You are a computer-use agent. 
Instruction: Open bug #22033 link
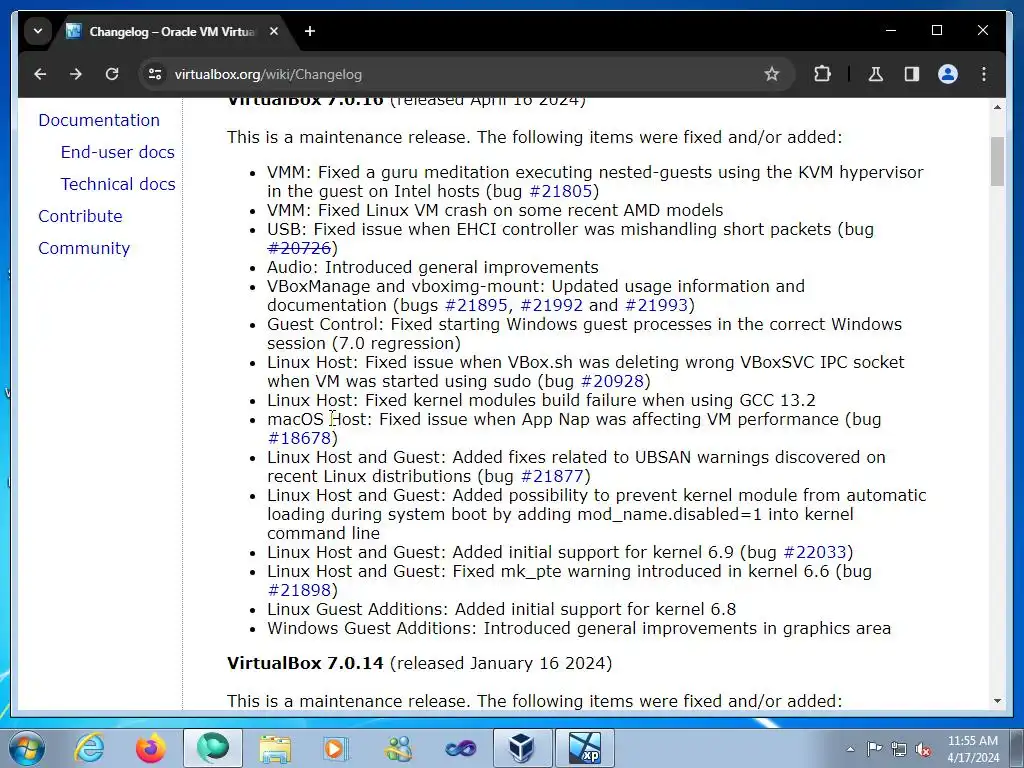coord(814,552)
